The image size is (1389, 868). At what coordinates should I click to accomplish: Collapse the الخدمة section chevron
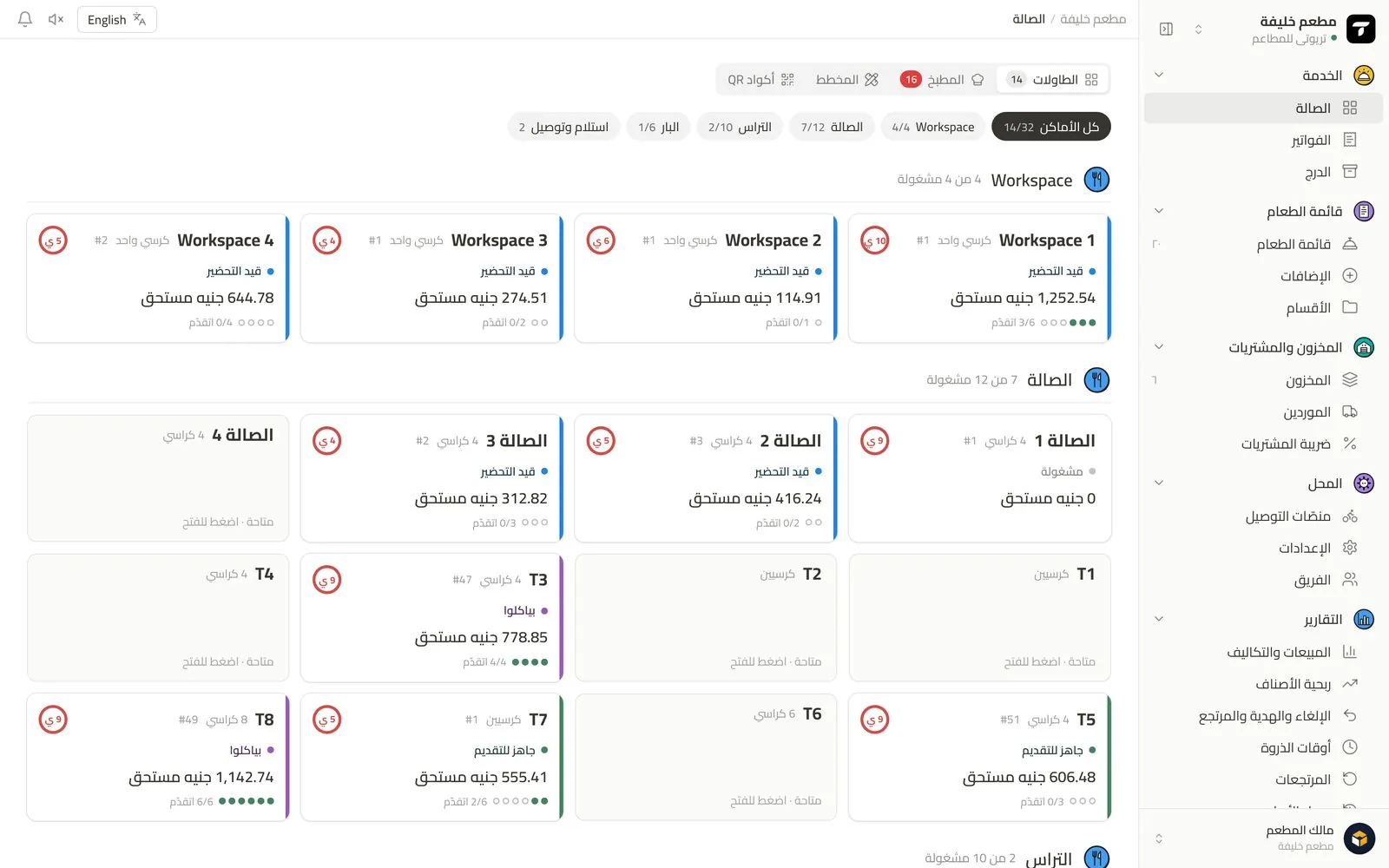pos(1158,76)
